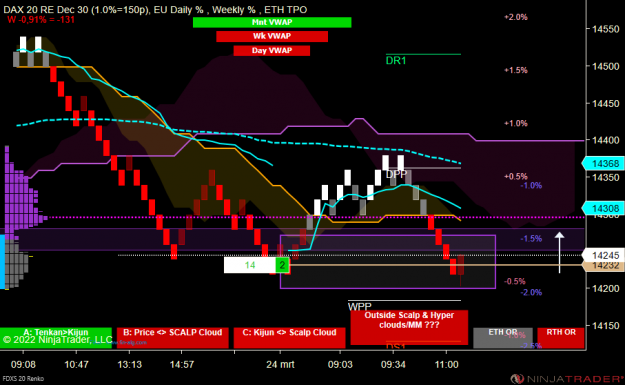Screen dimensions: 625x385
Task: Click the 09:34 time axis label
Action: (x=393, y=364)
